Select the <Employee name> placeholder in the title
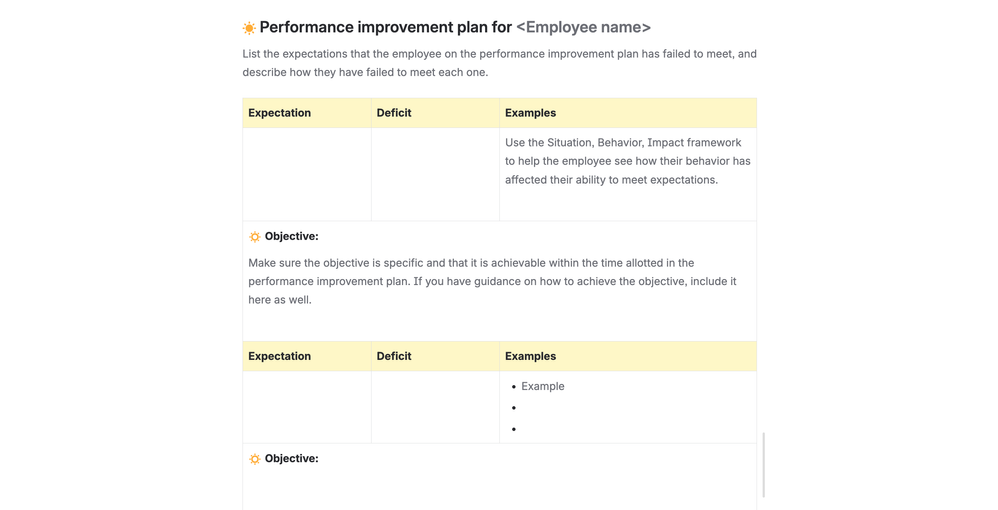 tap(583, 28)
